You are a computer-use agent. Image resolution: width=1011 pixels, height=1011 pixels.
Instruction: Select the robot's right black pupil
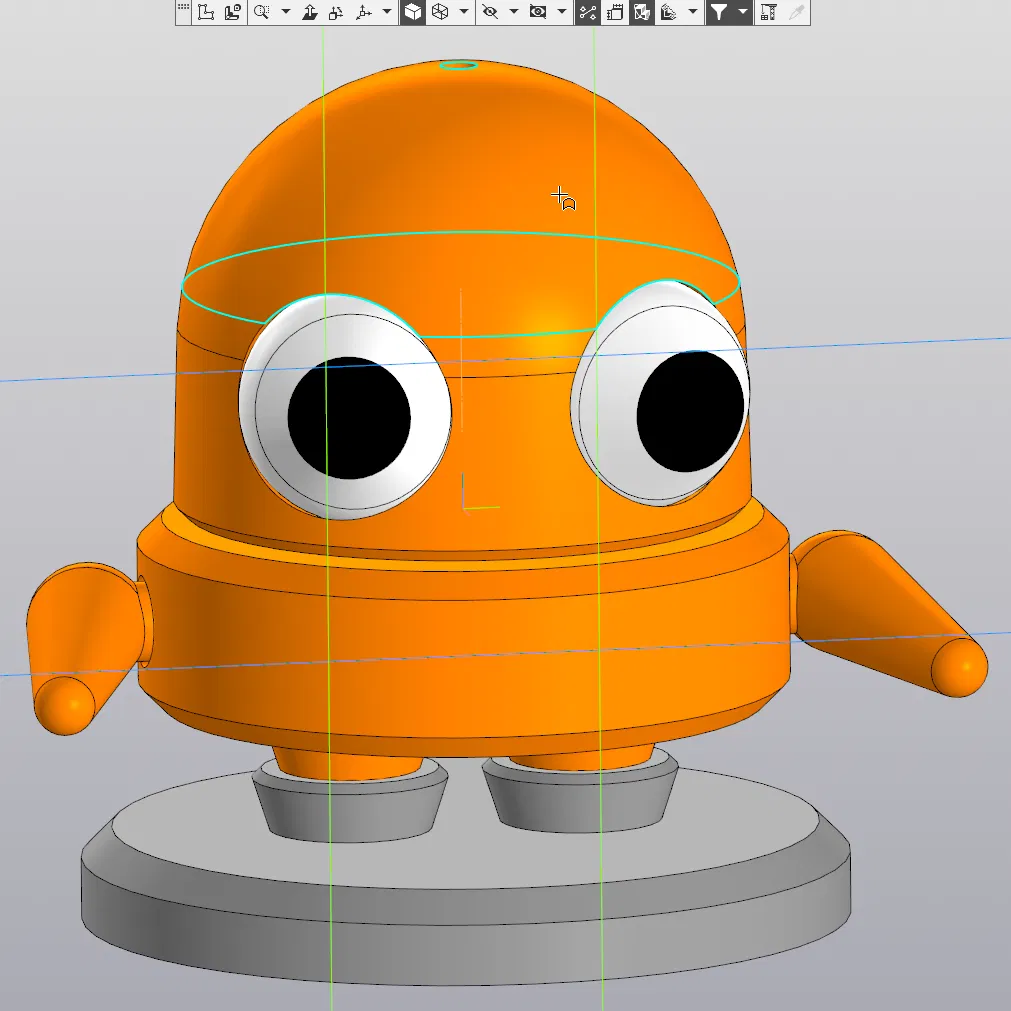690,411
